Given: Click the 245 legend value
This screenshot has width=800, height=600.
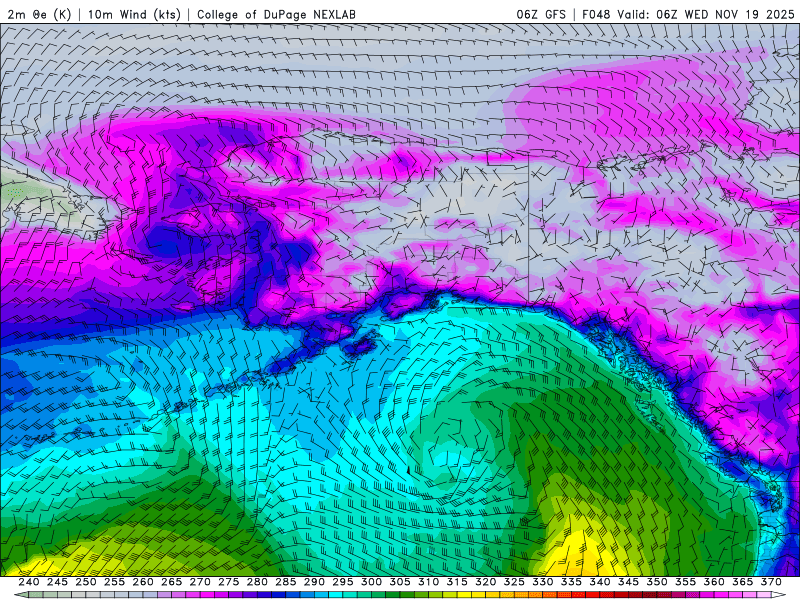Looking at the screenshot, I should 57,582.
